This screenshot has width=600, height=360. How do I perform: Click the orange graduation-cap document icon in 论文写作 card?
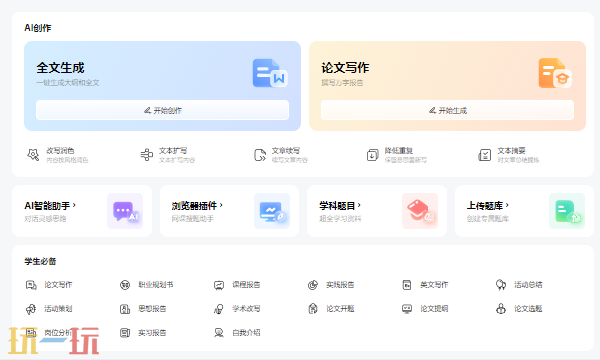pos(555,73)
